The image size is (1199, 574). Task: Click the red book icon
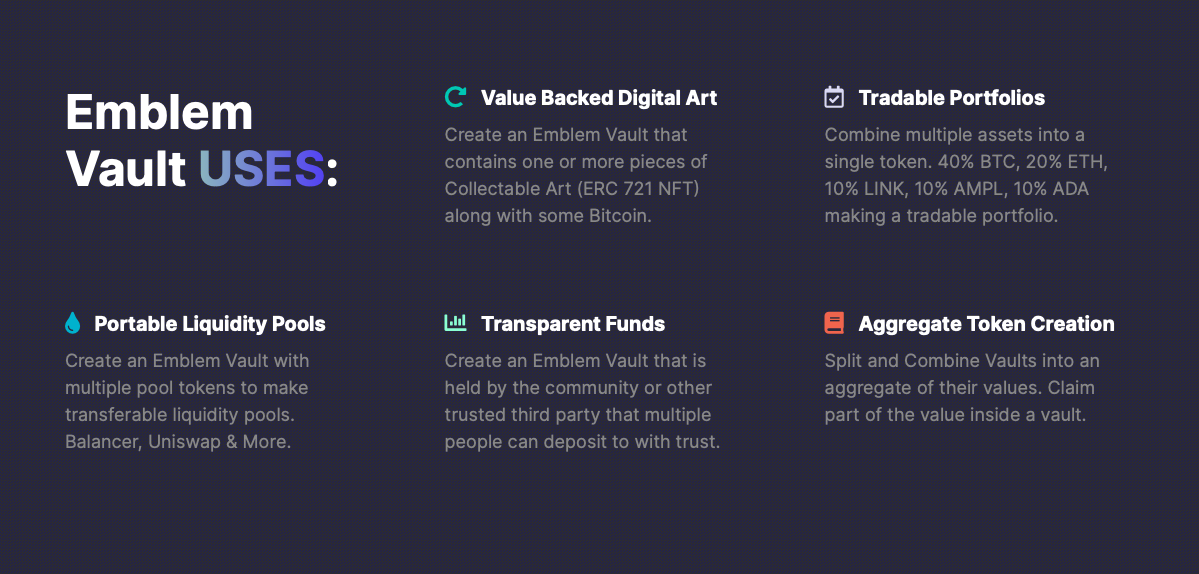[x=834, y=323]
